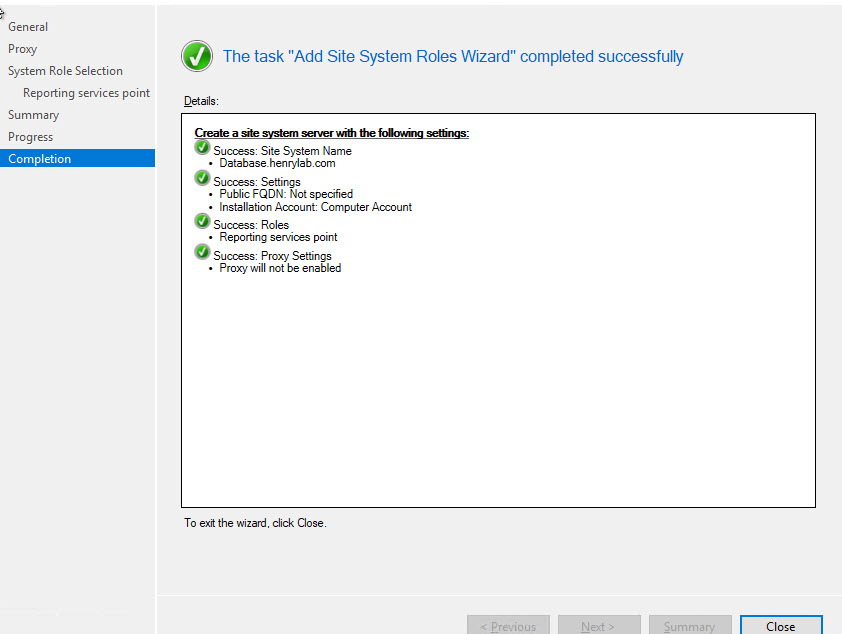Click the green check beside Success: Settings

[x=203, y=180]
